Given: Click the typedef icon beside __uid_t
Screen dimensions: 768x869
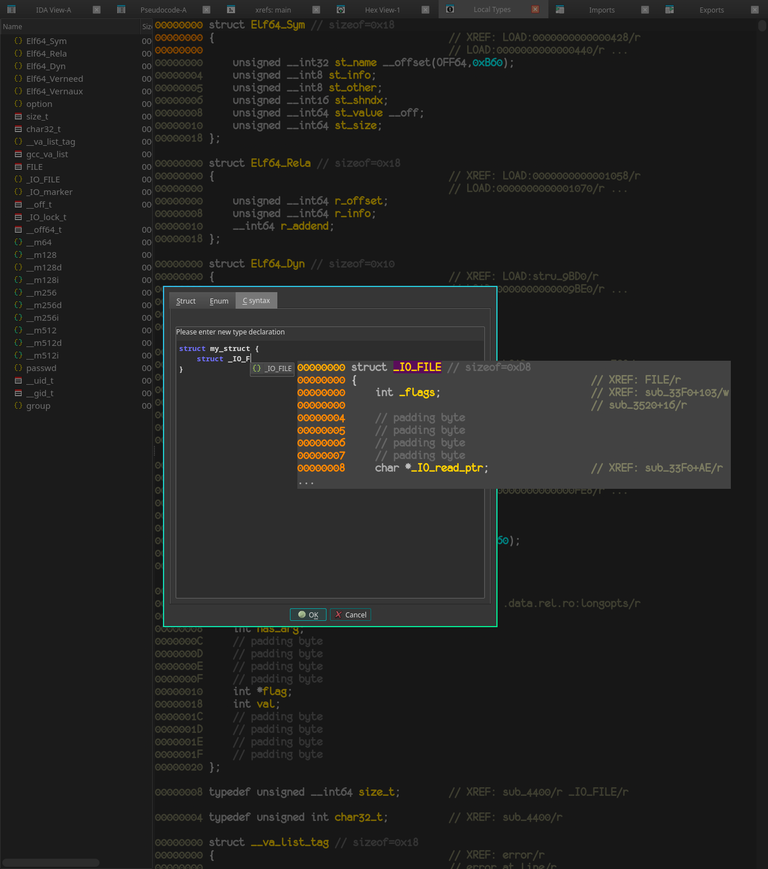Looking at the screenshot, I should [18, 381].
